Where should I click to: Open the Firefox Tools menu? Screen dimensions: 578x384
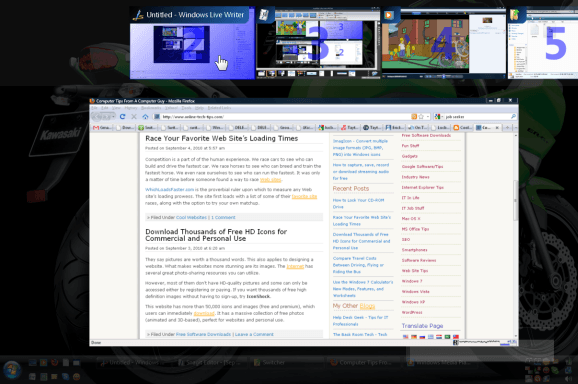186,108
